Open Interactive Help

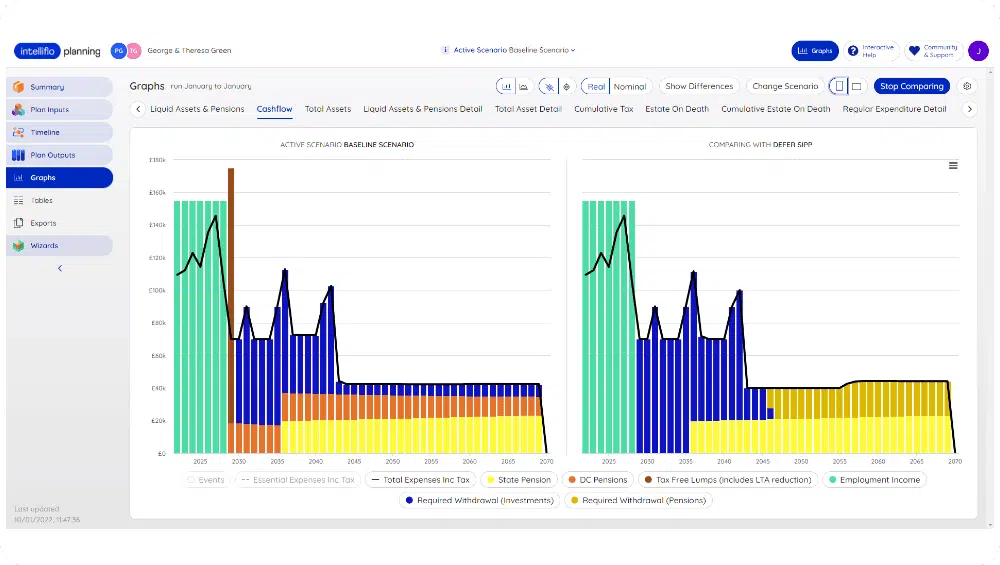coord(871,51)
